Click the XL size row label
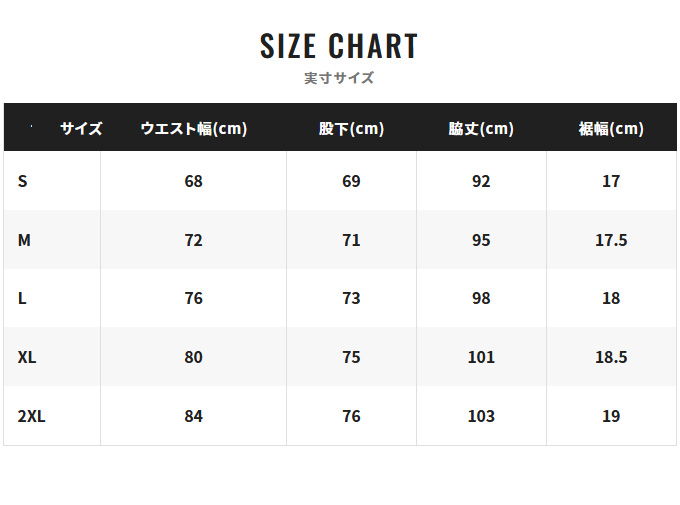Image resolution: width=680 pixels, height=505 pixels. point(27,357)
